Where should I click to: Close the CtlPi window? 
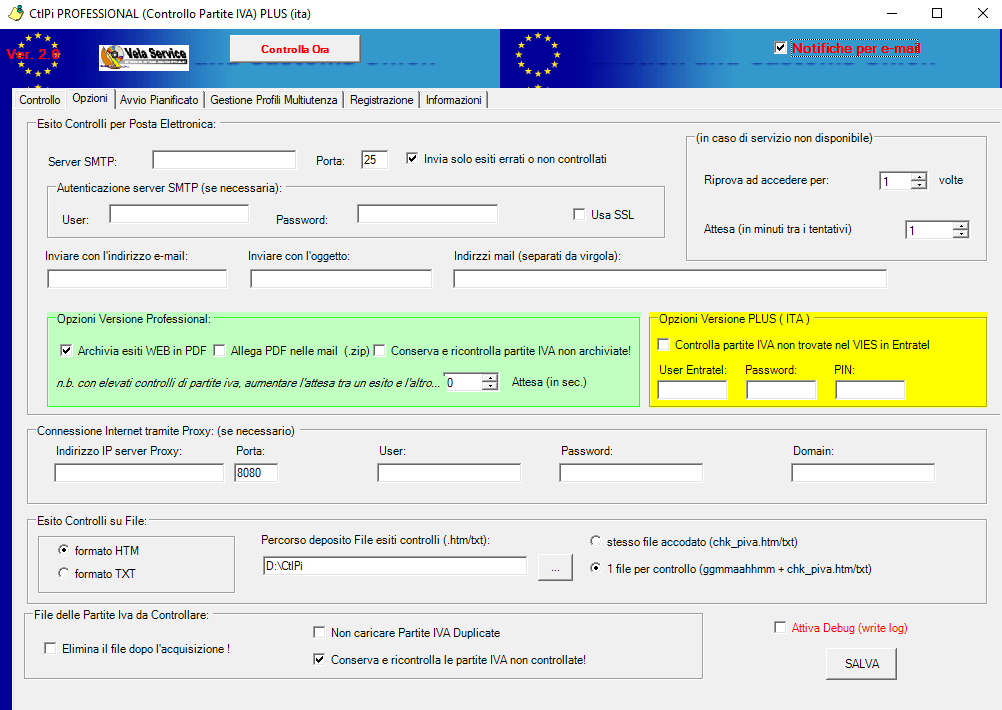pyautogui.click(x=982, y=13)
